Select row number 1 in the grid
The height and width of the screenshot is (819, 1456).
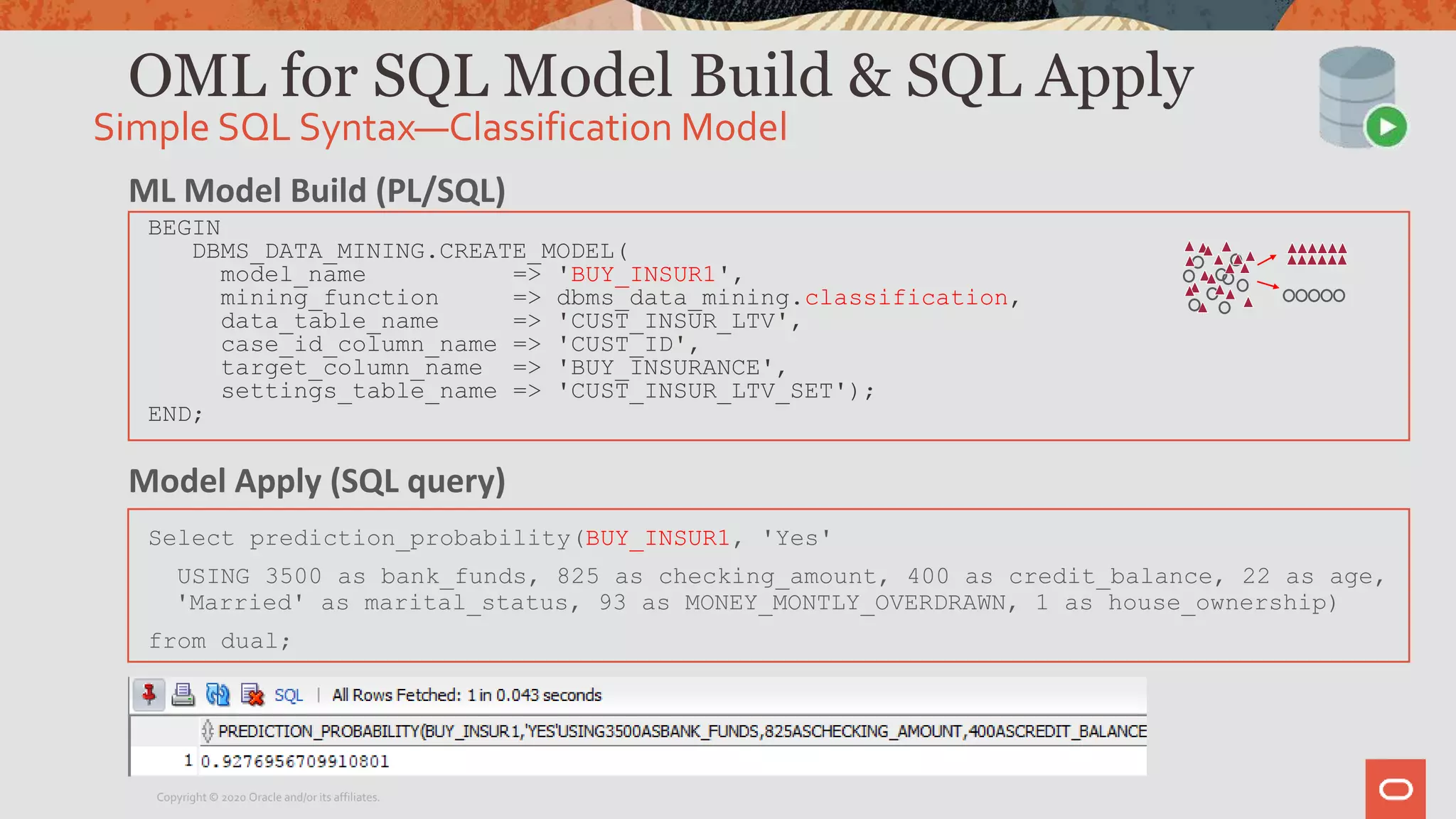(x=188, y=761)
